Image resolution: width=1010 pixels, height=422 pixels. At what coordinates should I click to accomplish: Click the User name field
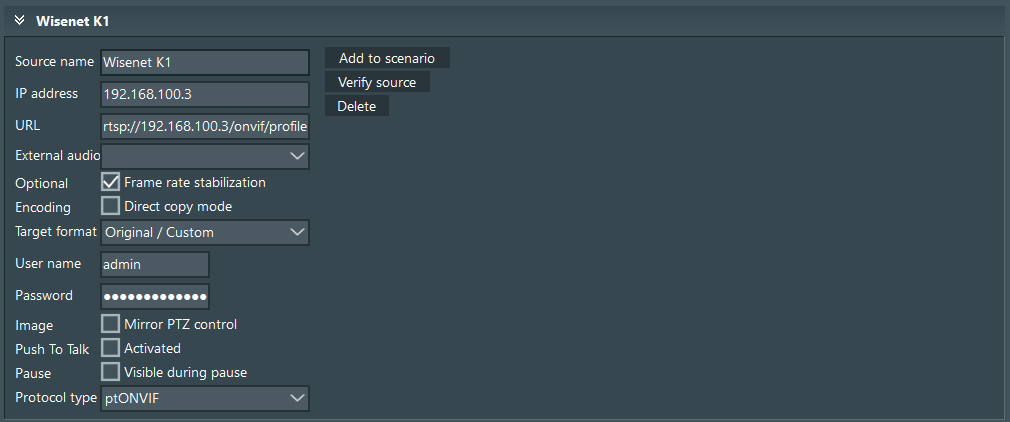tap(155, 264)
